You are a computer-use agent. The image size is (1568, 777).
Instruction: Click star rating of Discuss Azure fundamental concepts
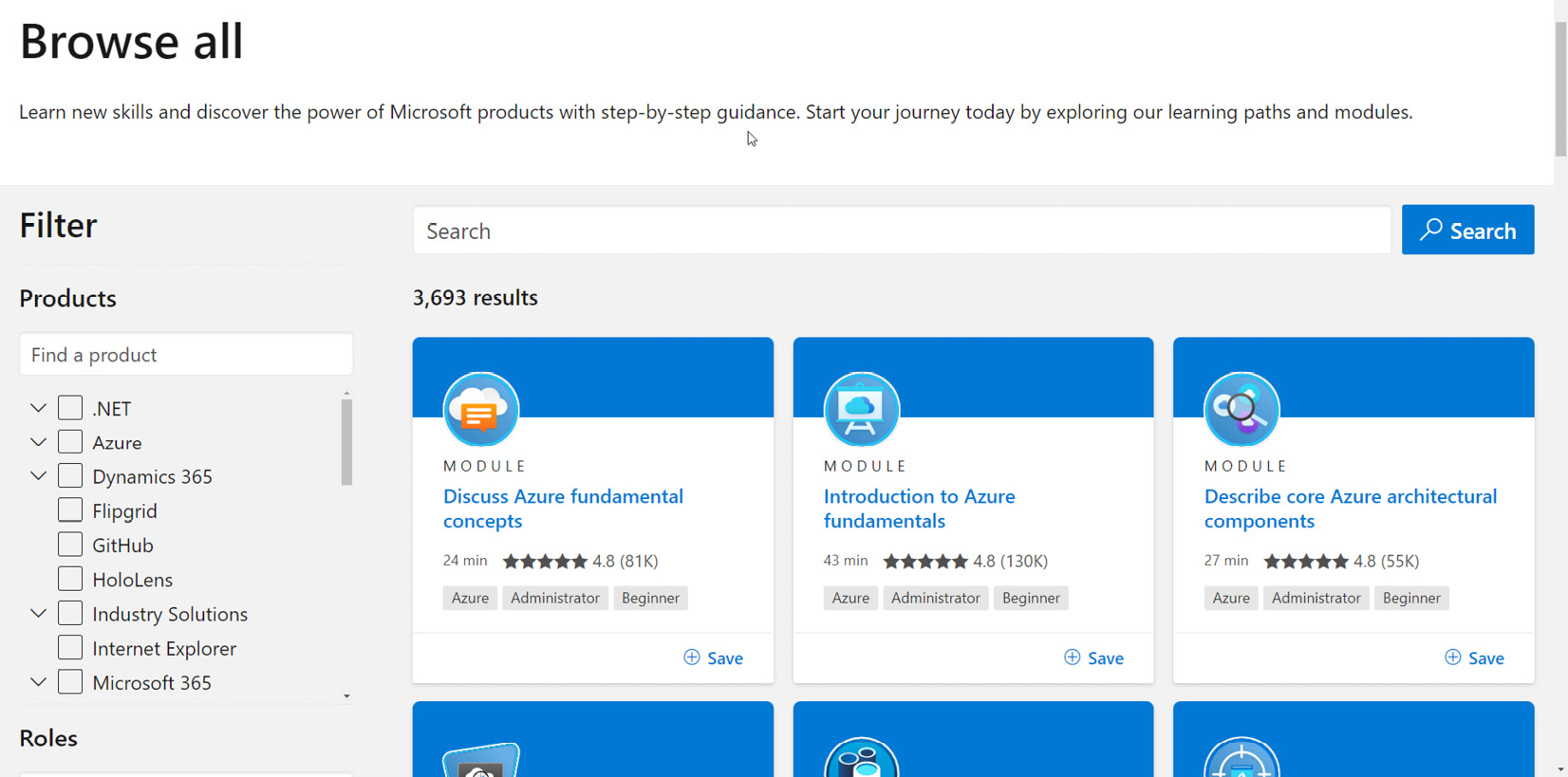click(x=546, y=561)
